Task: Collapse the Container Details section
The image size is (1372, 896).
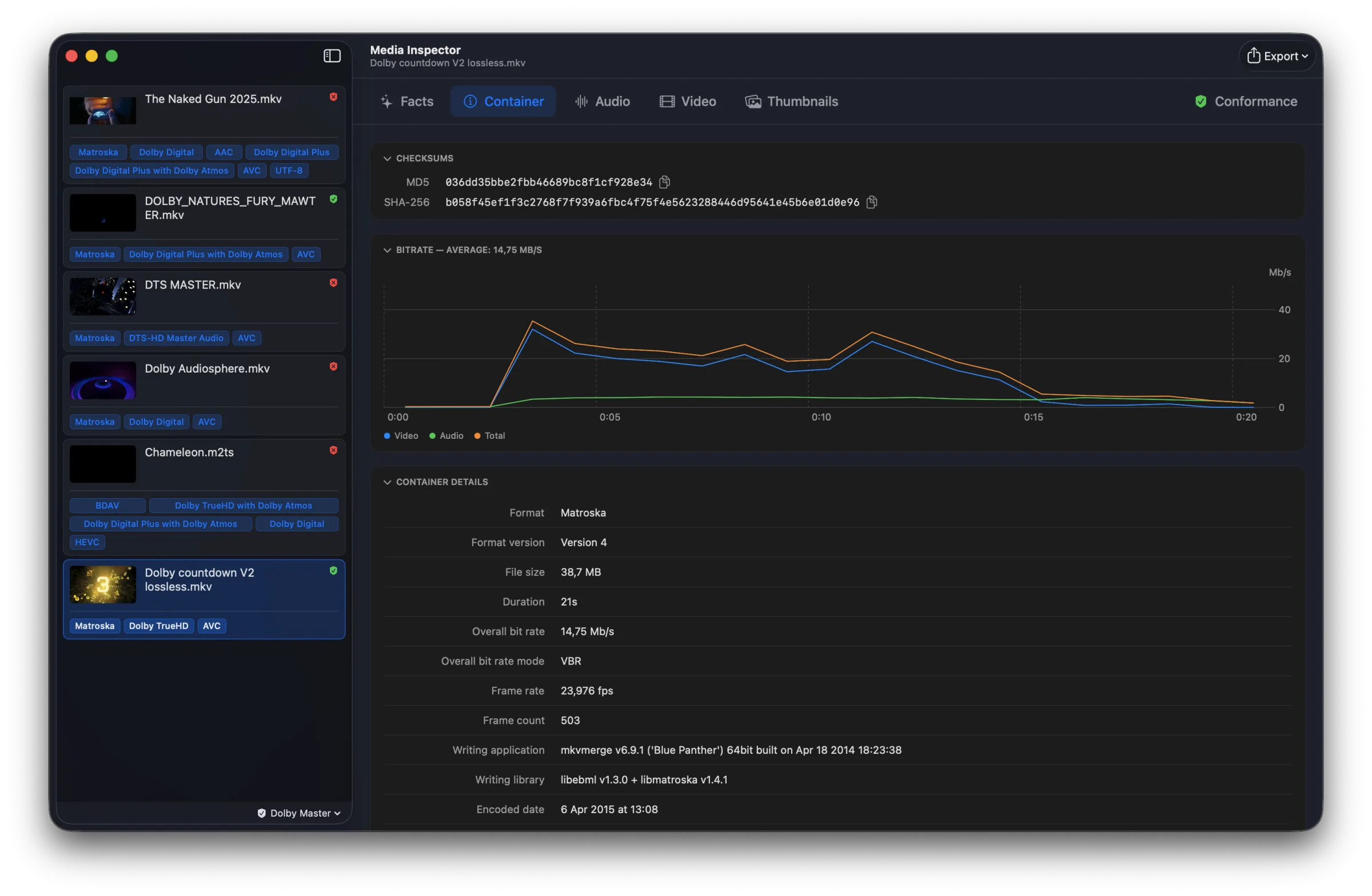Action: (388, 482)
